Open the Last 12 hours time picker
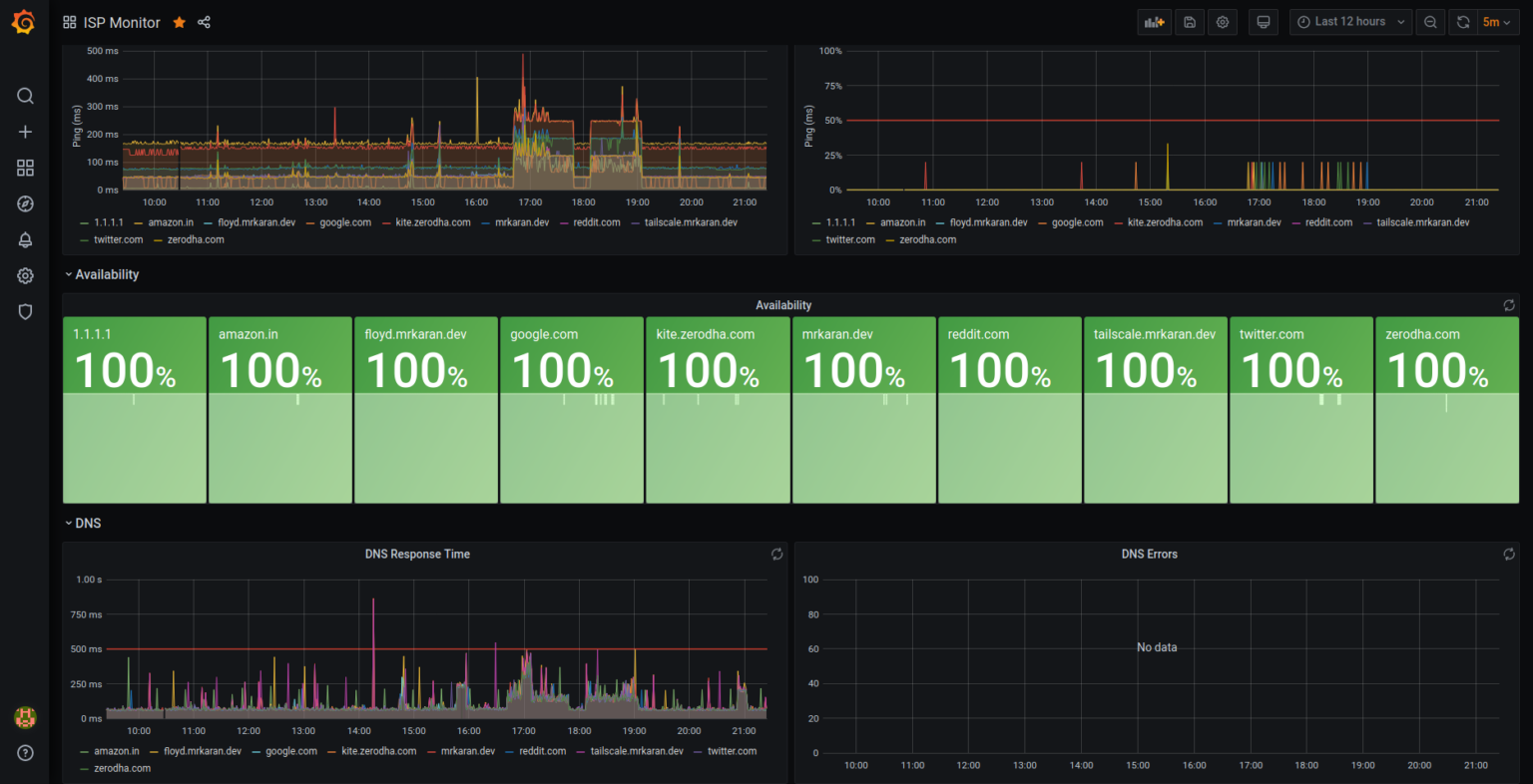This screenshot has width=1533, height=784. [1350, 21]
